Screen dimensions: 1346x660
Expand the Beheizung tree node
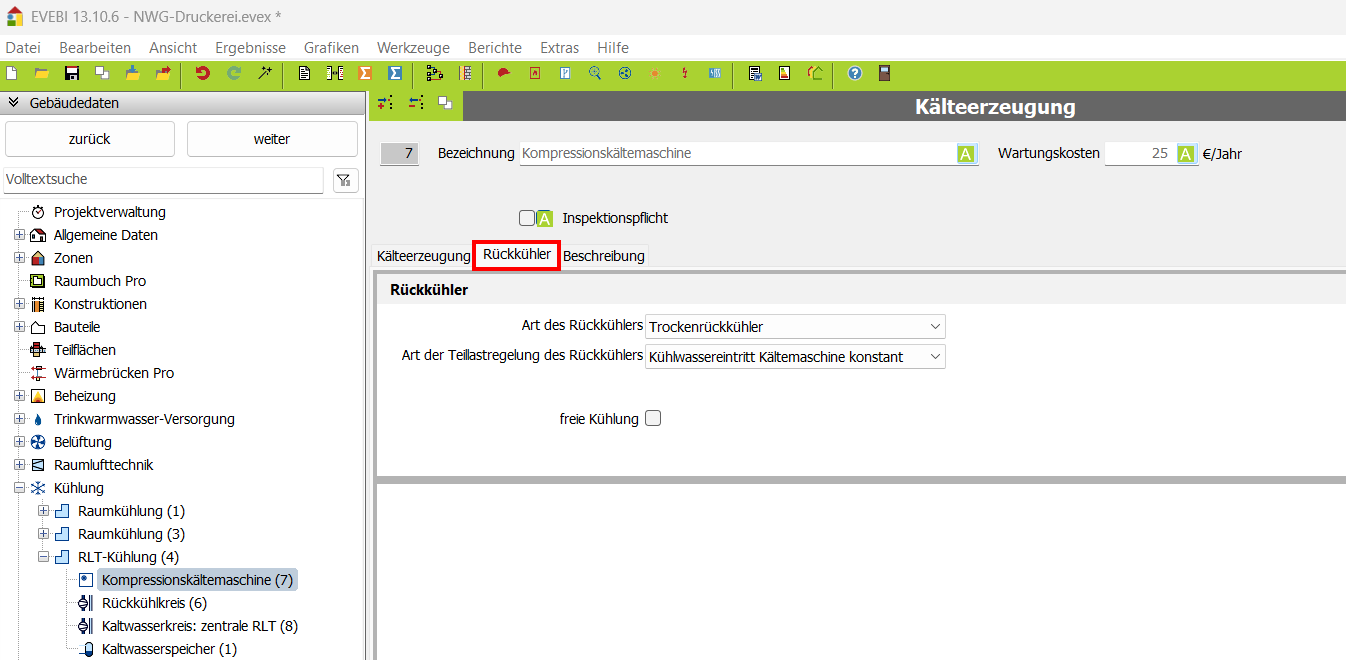coord(19,396)
